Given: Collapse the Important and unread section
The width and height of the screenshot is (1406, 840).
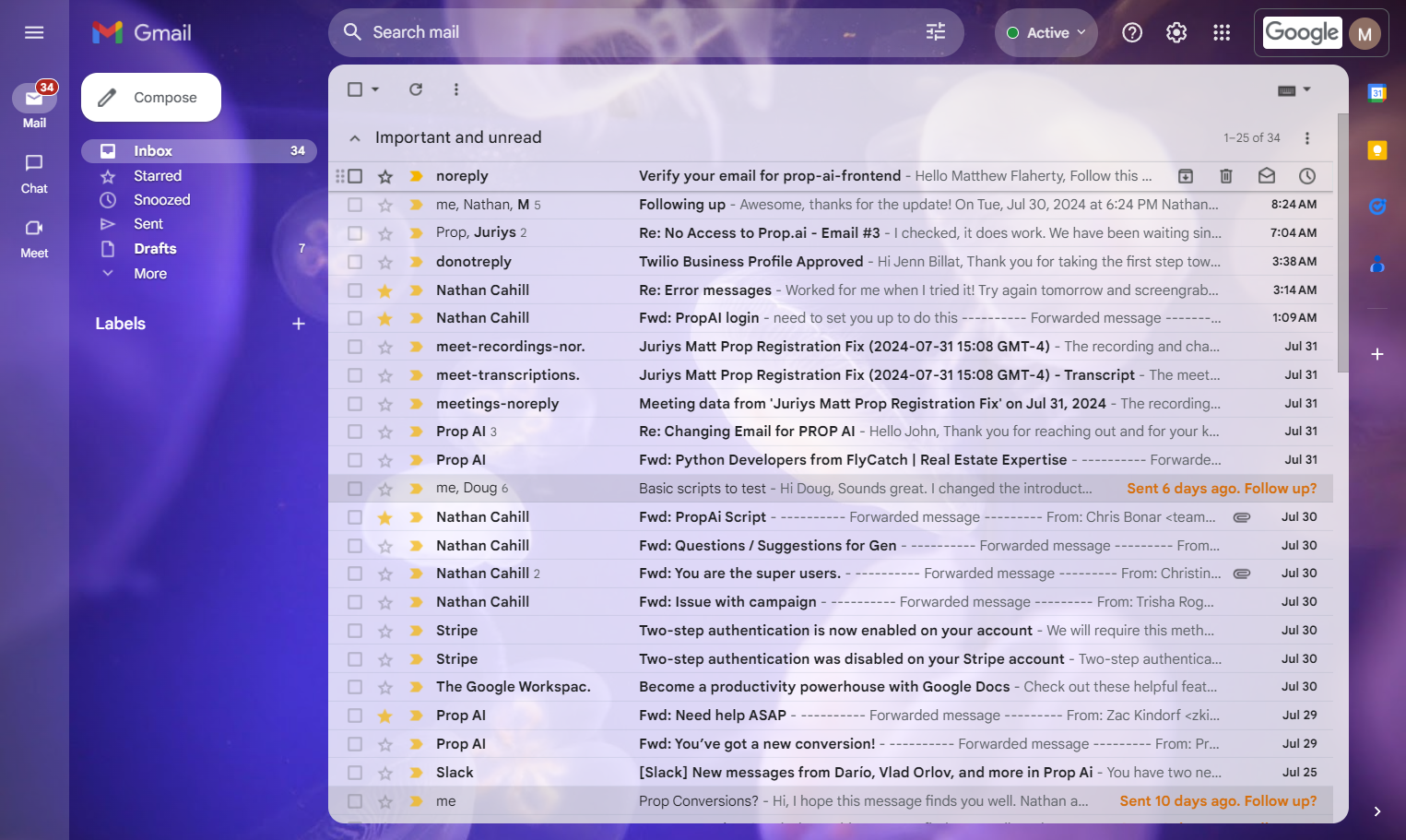Looking at the screenshot, I should pyautogui.click(x=355, y=138).
